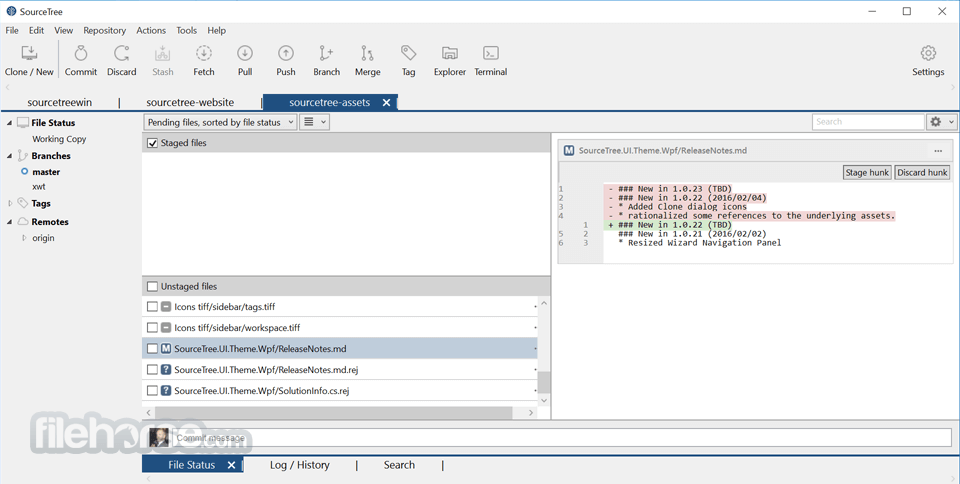Viewport: 960px width, 484px height.
Task: Collapse the File Status tree section
Action: pos(9,123)
